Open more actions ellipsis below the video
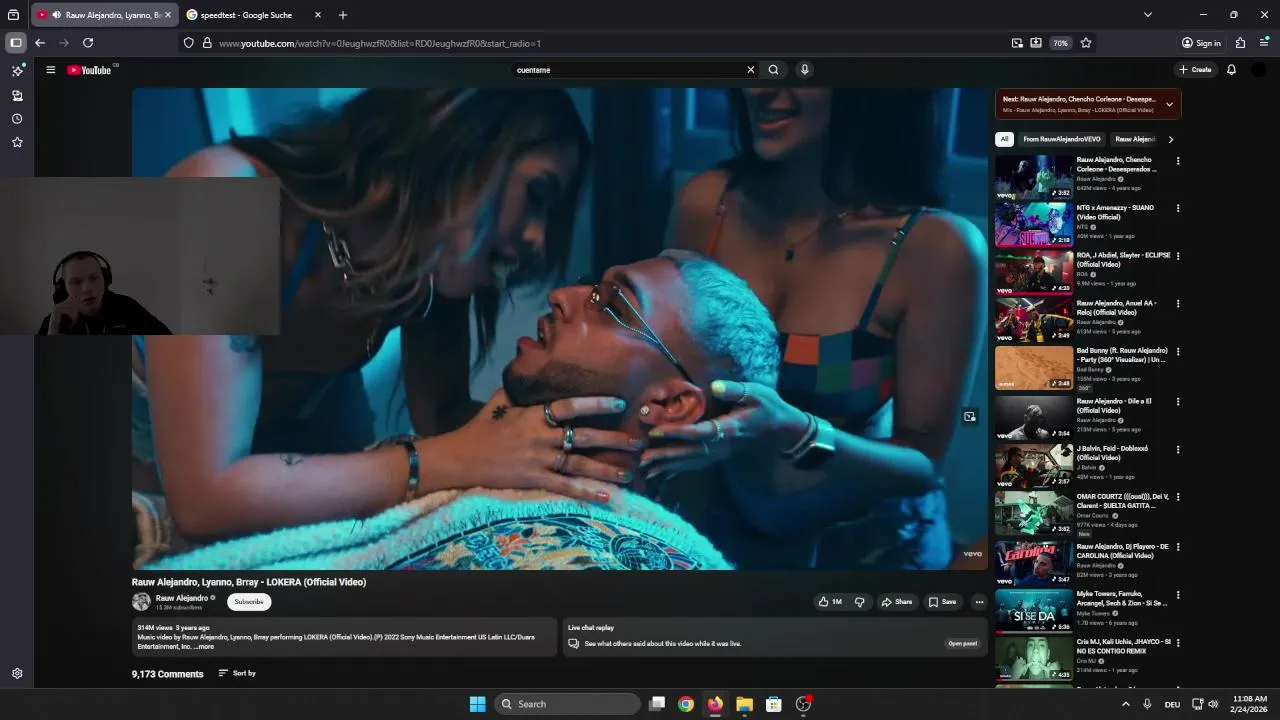The width and height of the screenshot is (1280, 720). pos(979,602)
